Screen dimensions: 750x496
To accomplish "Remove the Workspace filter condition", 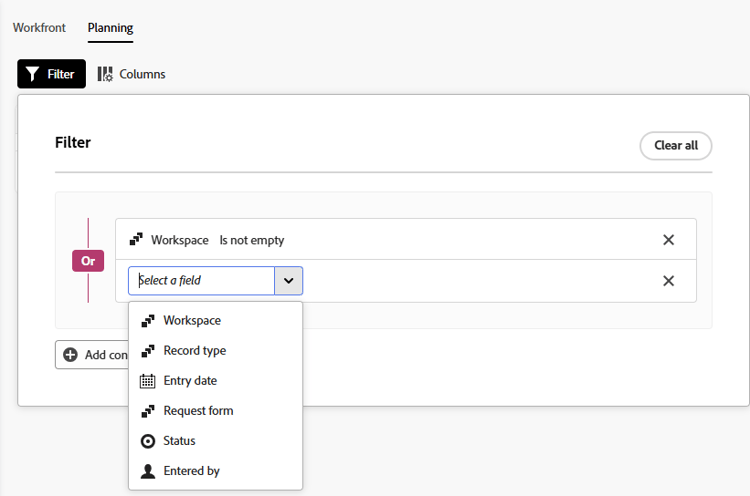I will (669, 240).
